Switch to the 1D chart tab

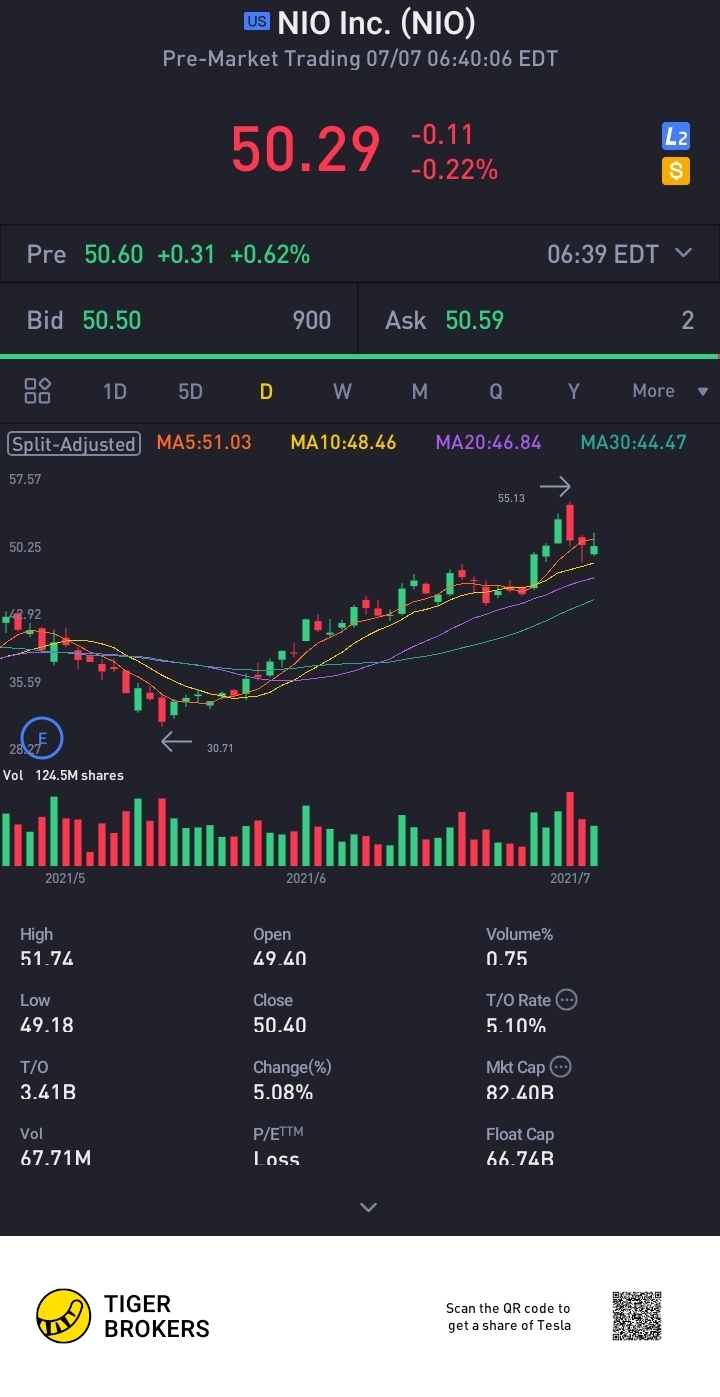(115, 391)
